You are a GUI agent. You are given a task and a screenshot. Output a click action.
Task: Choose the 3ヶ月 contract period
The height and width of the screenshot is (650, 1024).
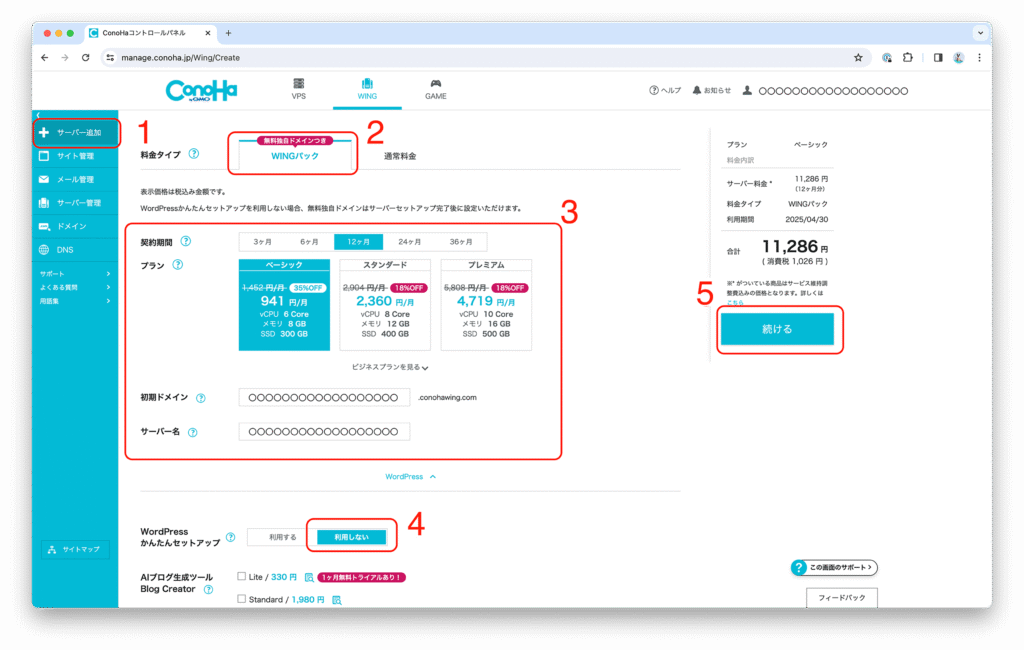pos(263,242)
